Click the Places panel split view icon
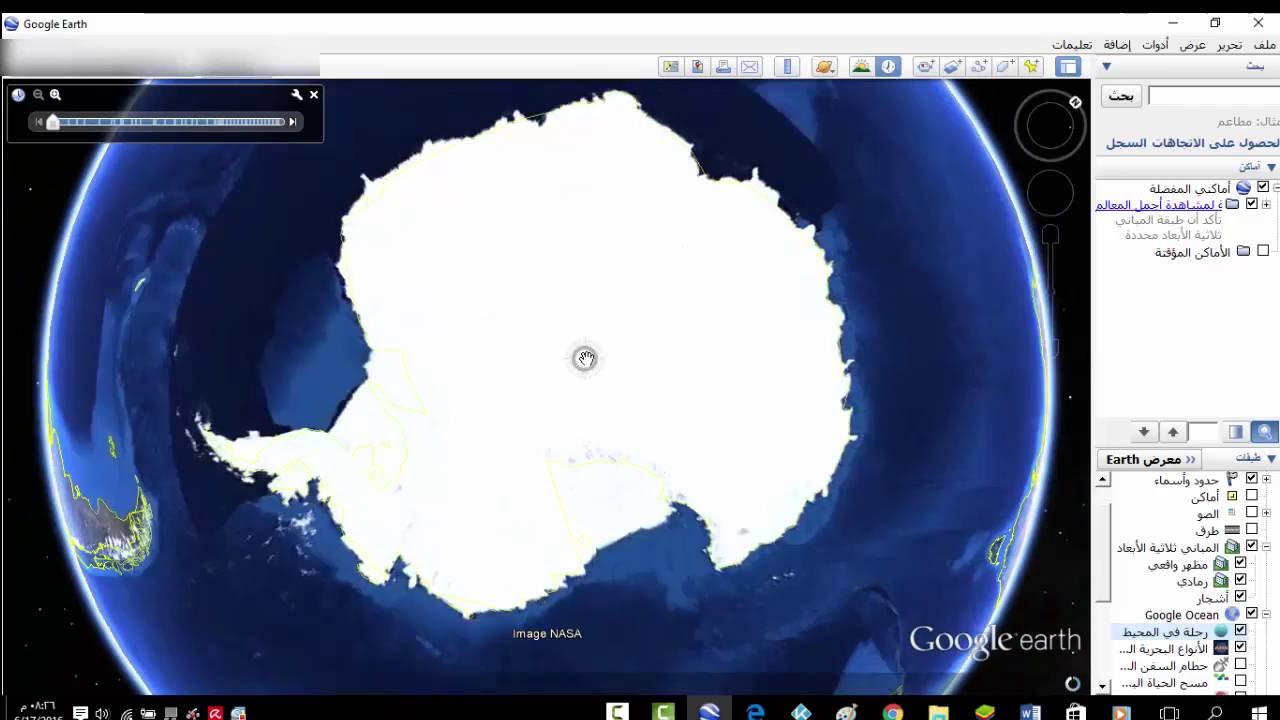 (1236, 432)
